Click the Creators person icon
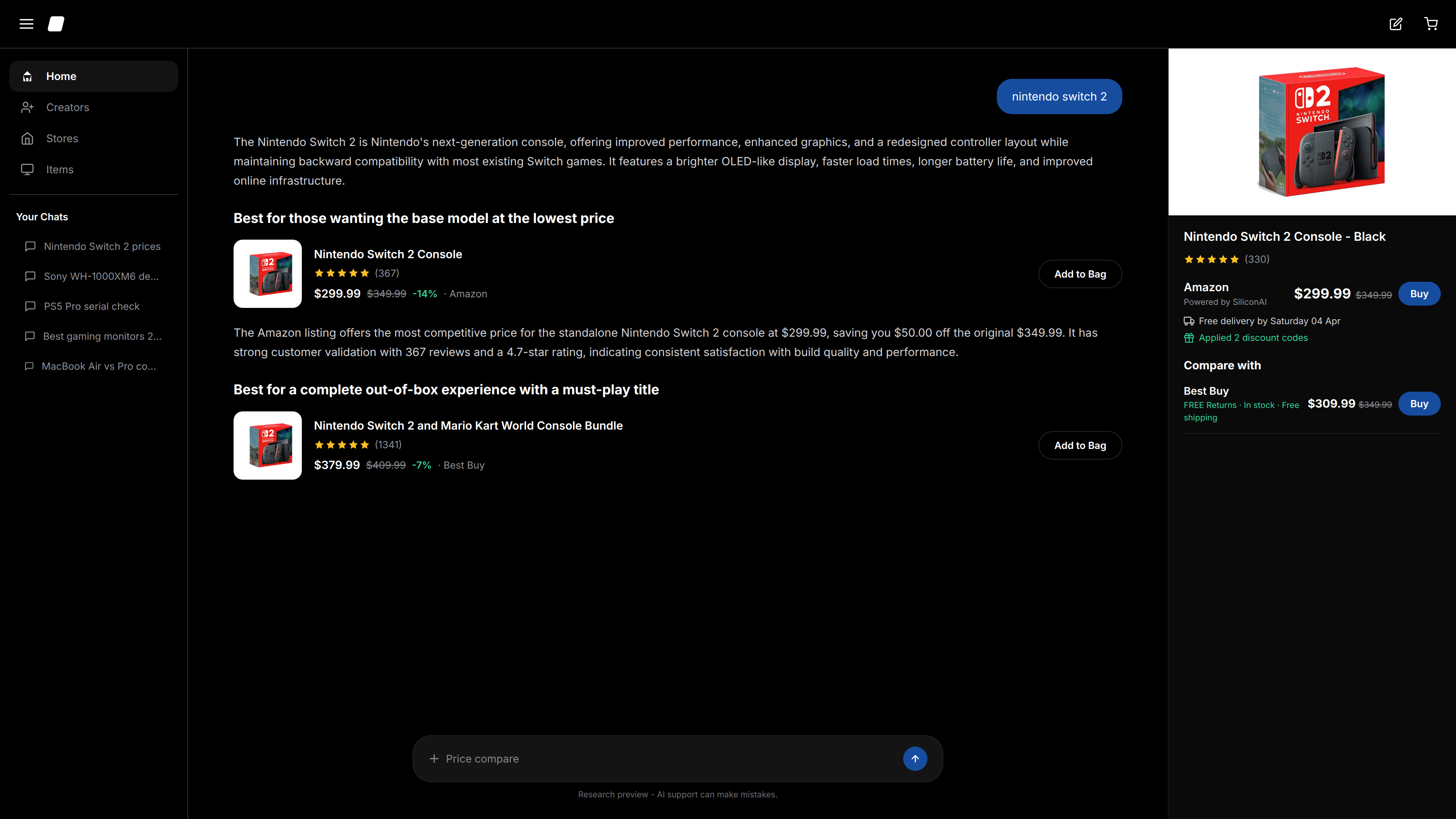The height and width of the screenshot is (819, 1456). tap(27, 107)
